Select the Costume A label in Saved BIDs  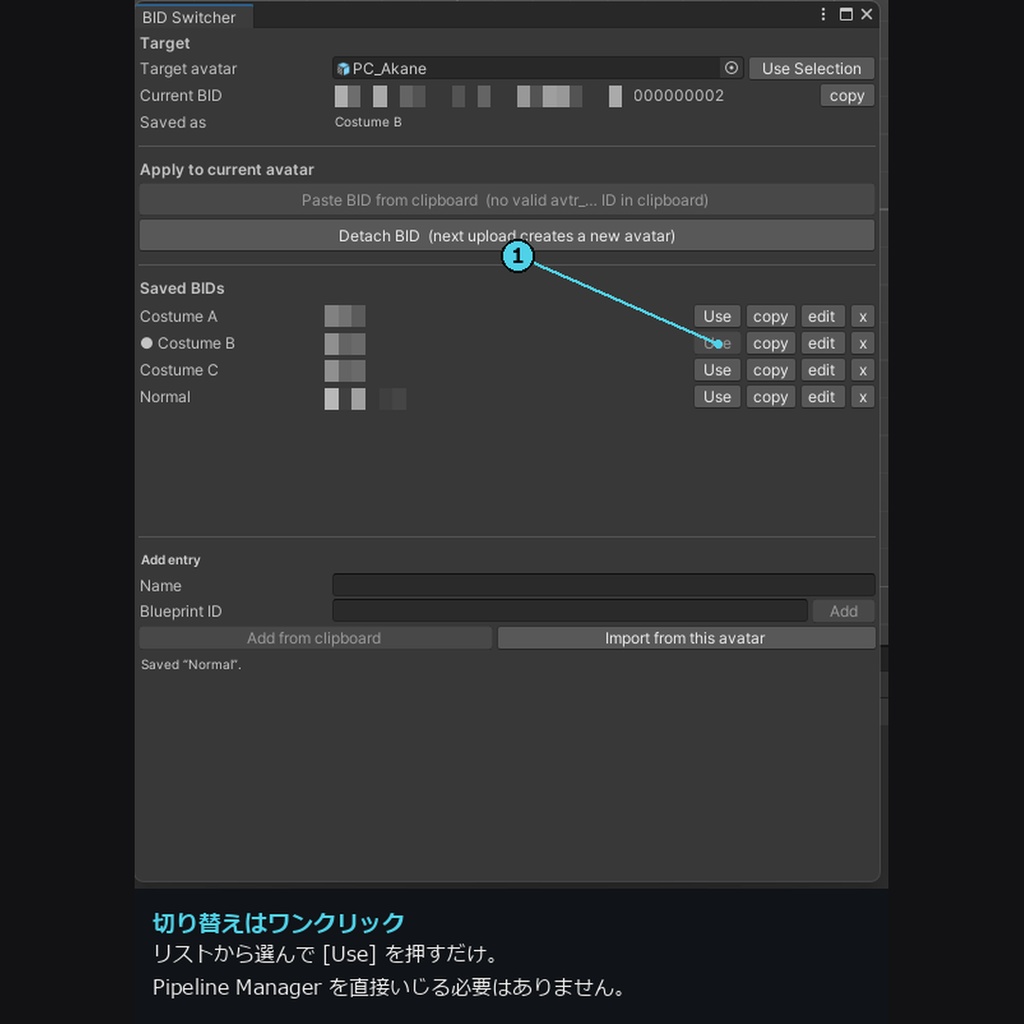tap(178, 317)
